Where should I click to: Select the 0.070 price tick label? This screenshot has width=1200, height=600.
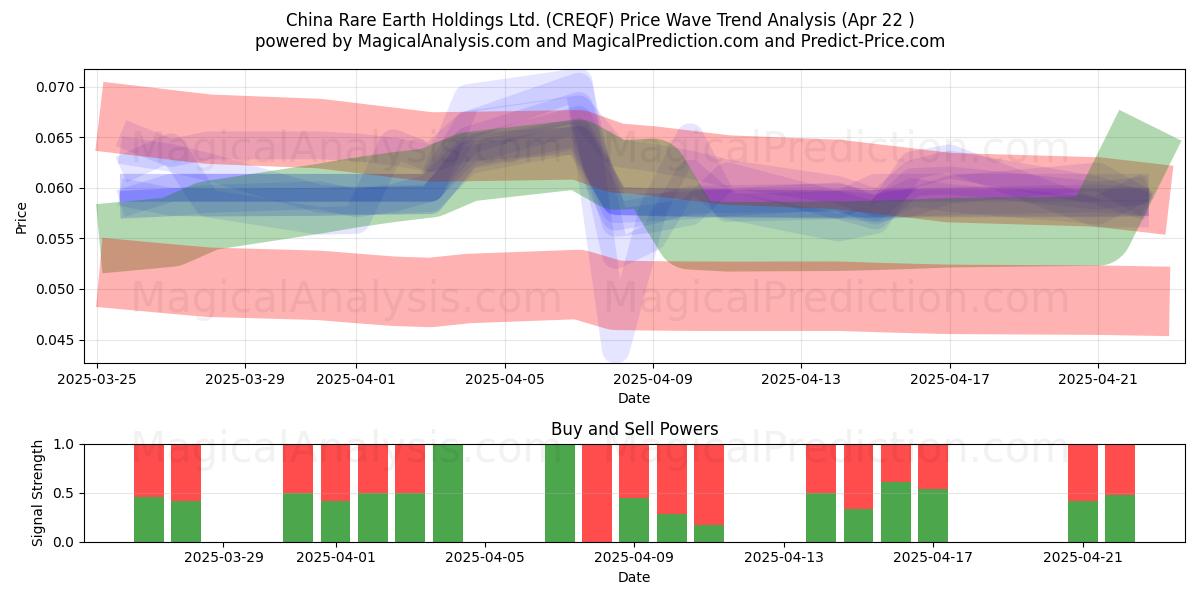click(55, 87)
